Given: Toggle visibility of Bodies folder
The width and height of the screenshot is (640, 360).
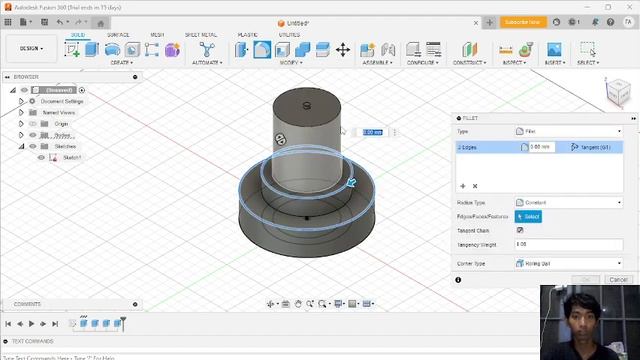Looking at the screenshot, I should pyautogui.click(x=33, y=135).
